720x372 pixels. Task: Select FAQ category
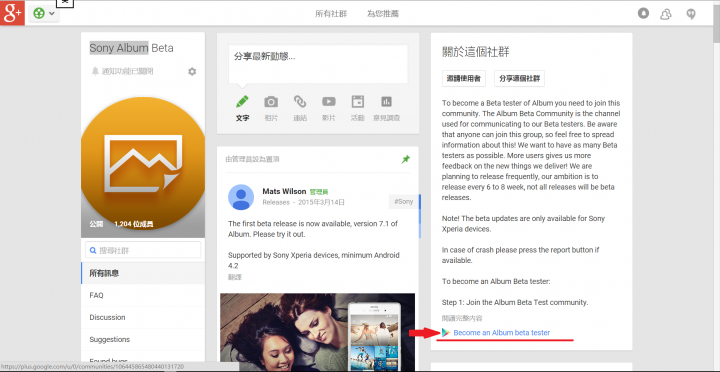tap(143, 295)
